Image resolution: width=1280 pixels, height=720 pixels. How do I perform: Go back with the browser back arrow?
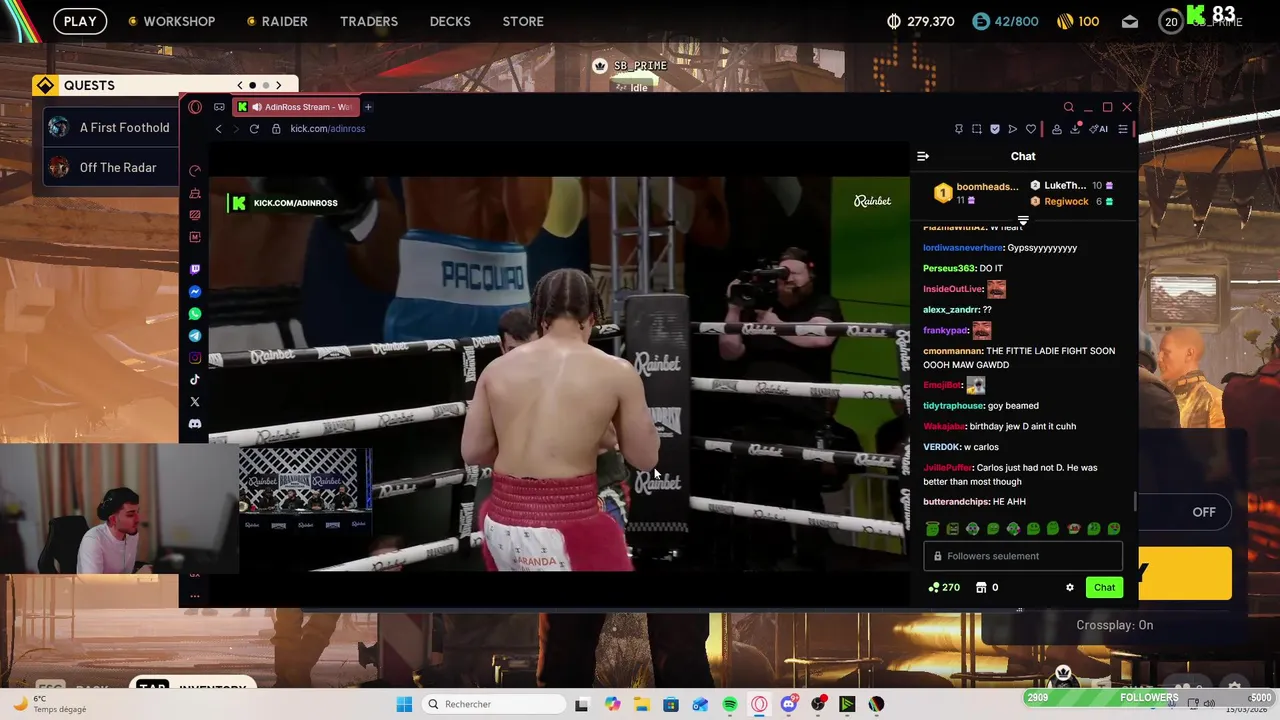(x=219, y=129)
